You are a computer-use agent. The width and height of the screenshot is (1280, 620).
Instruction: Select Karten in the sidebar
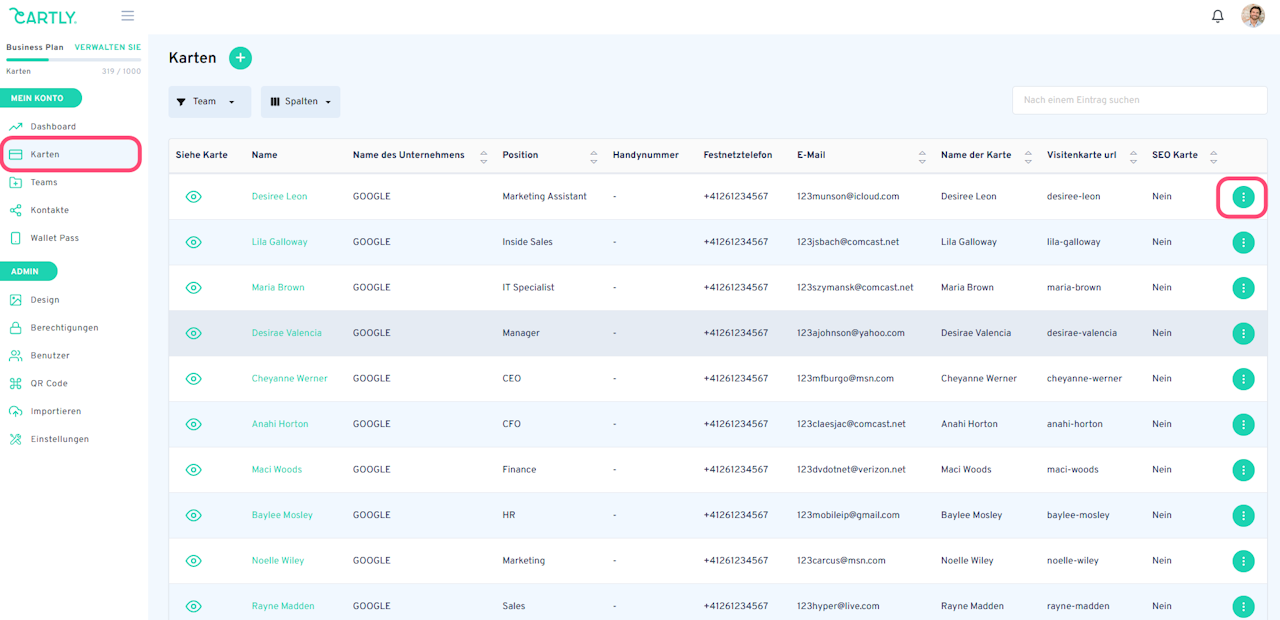[70, 155]
